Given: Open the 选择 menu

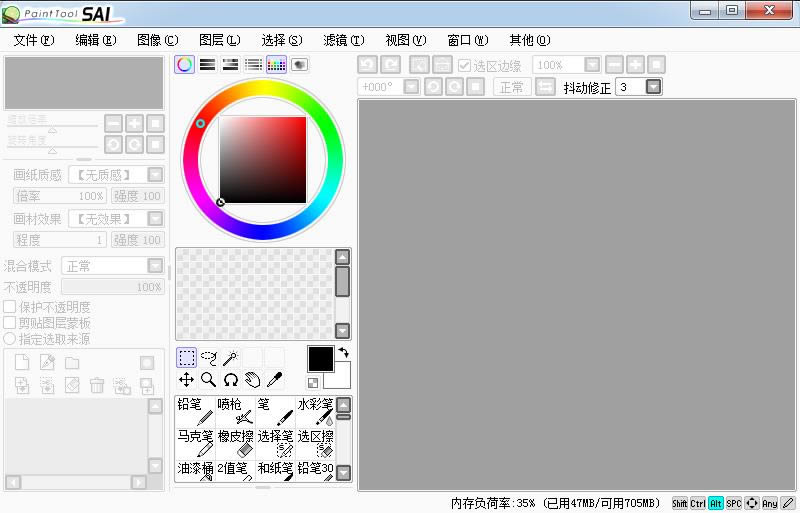Looking at the screenshot, I should (282, 40).
